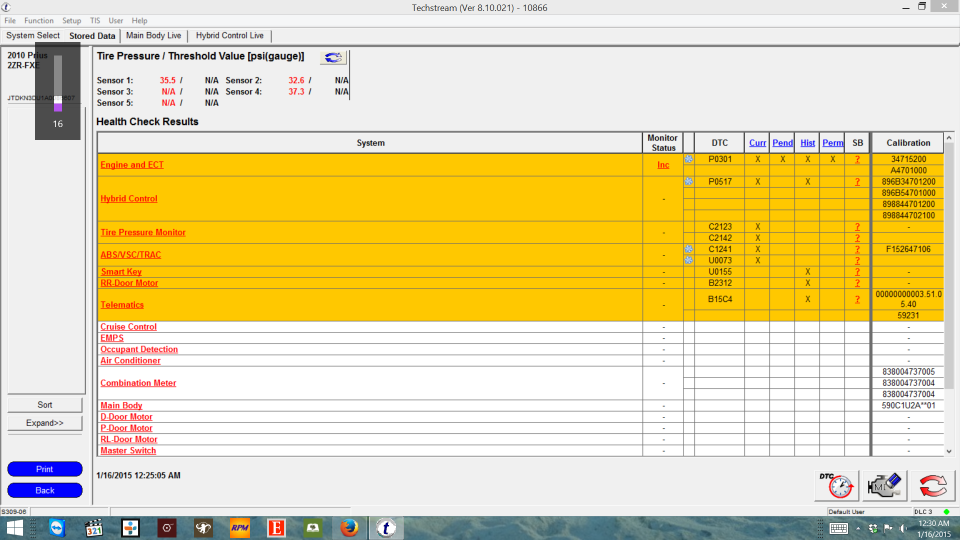Image resolution: width=960 pixels, height=540 pixels.
Task: Switch to the Stored Data tab
Action: click(92, 36)
